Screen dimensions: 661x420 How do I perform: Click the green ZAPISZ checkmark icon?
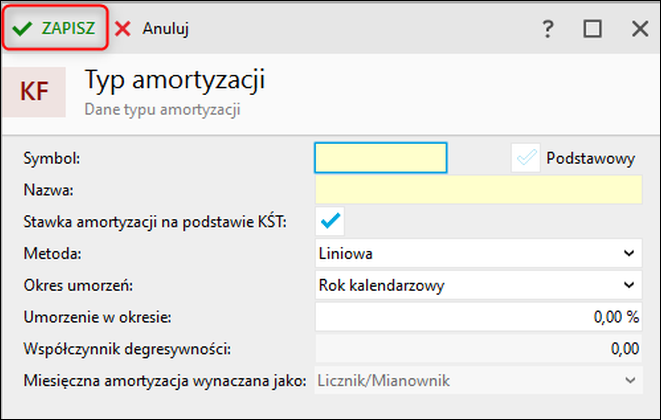pos(22,29)
